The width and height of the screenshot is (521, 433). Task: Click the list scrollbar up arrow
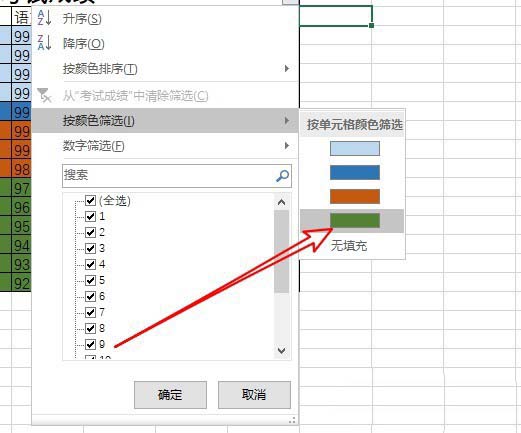281,202
